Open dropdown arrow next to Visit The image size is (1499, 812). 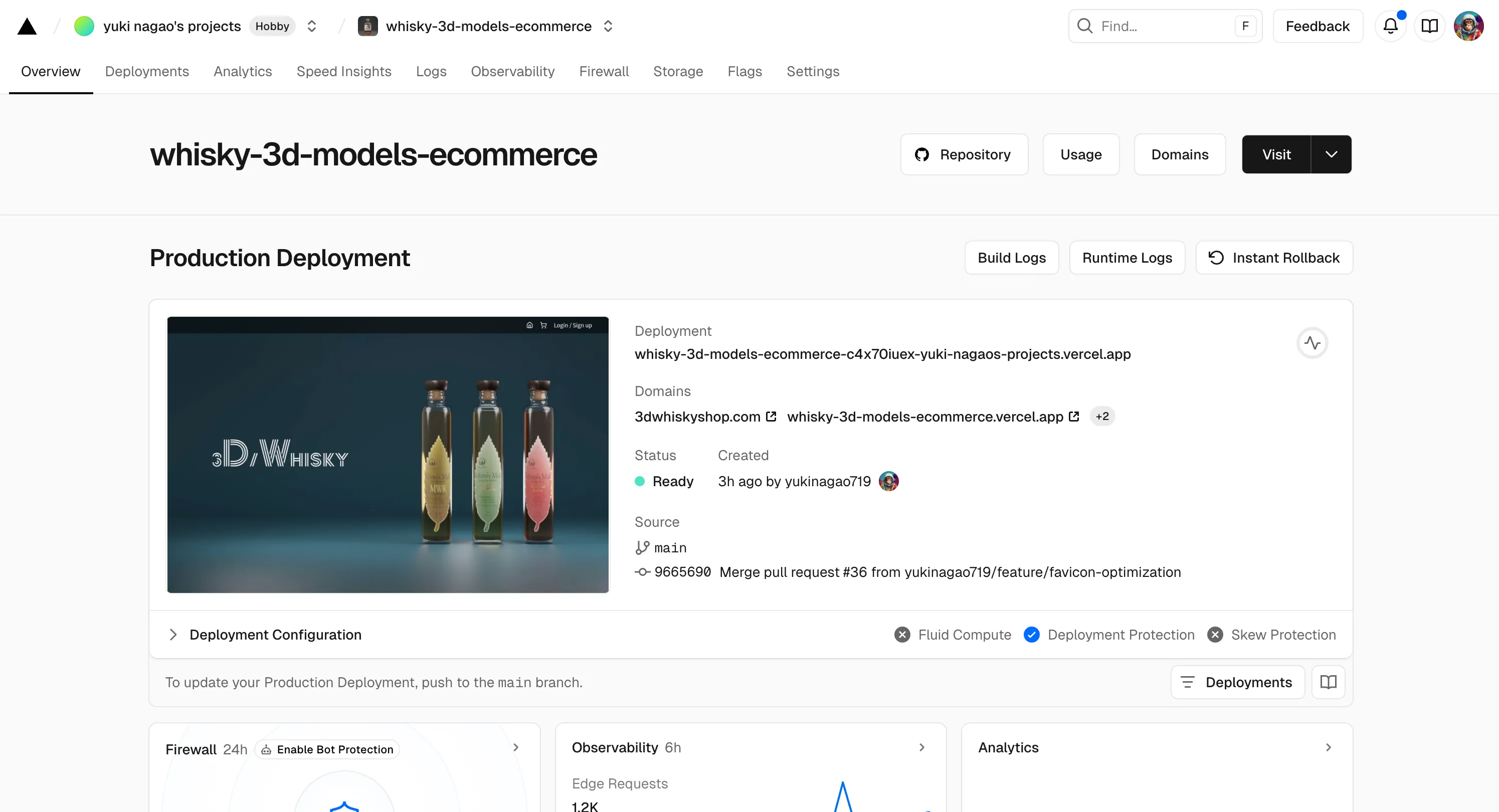pyautogui.click(x=1331, y=155)
